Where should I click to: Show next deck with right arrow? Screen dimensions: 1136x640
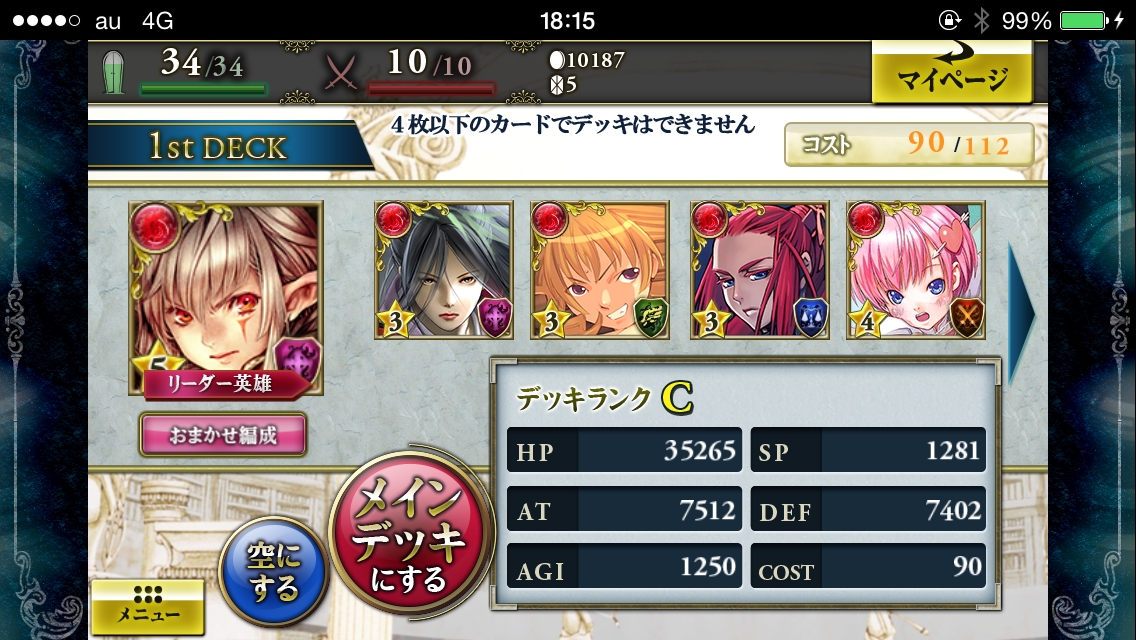click(1022, 313)
